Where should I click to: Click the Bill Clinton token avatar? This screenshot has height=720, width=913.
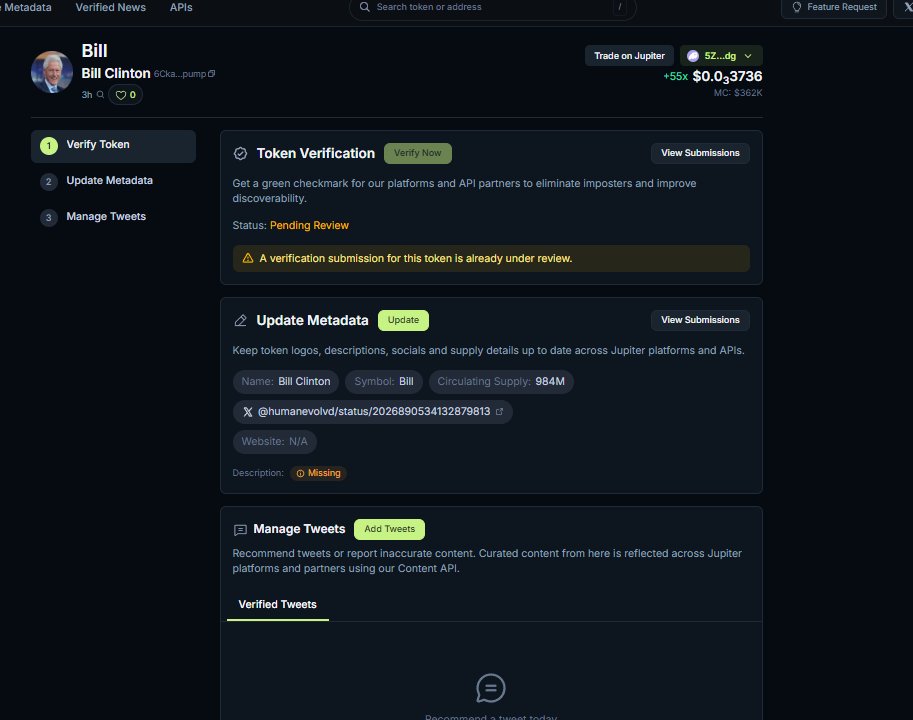[x=52, y=72]
